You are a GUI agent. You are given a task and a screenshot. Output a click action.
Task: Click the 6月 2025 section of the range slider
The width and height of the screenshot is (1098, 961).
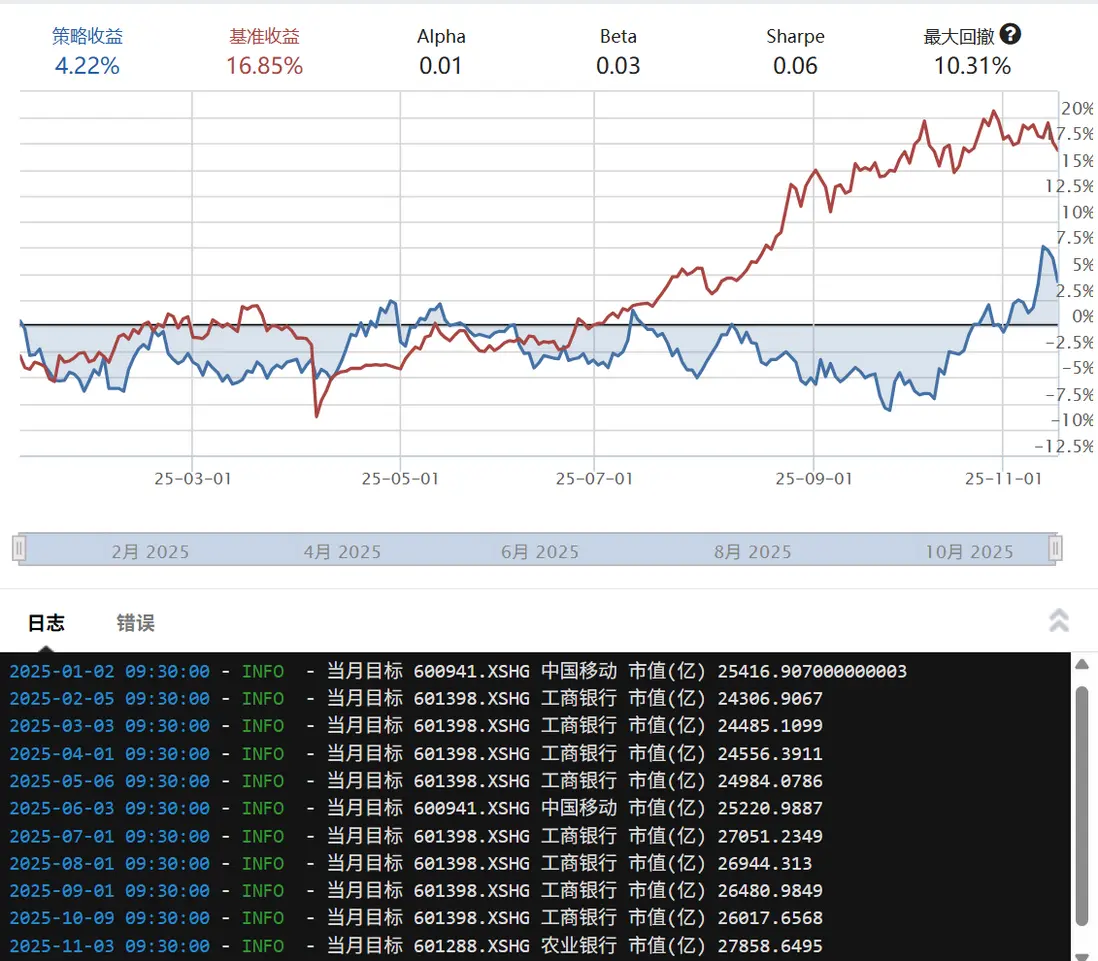click(539, 550)
